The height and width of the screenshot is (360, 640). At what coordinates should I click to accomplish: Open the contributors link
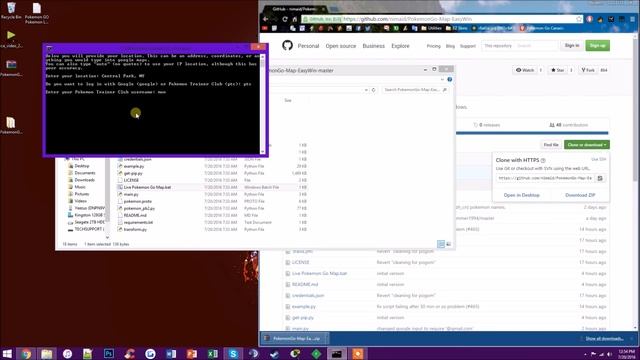click(x=569, y=125)
